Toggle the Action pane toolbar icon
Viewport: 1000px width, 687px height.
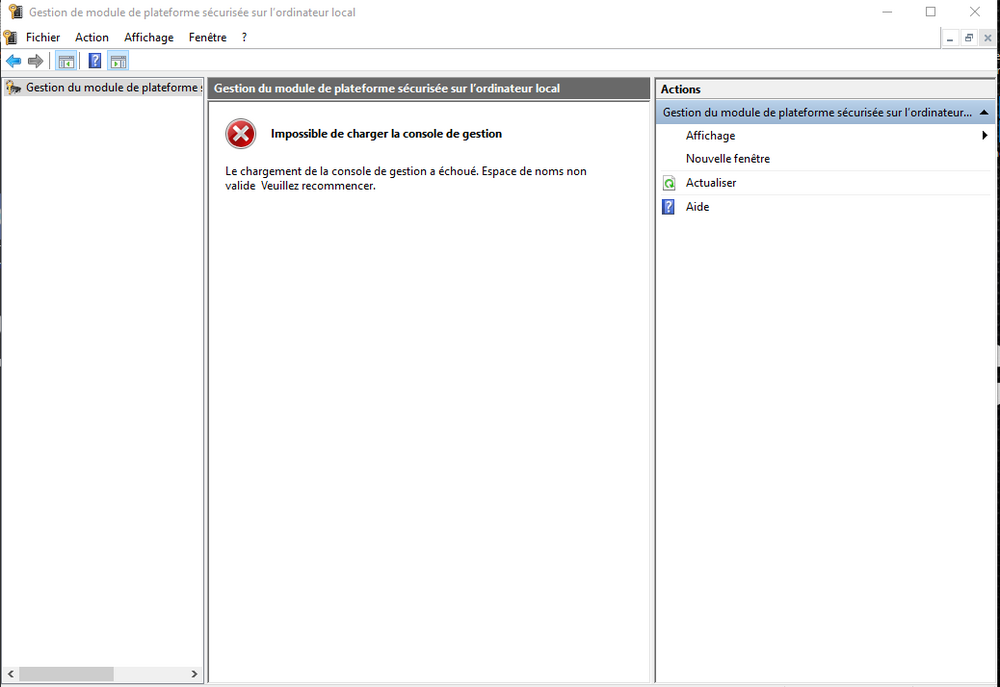(118, 61)
